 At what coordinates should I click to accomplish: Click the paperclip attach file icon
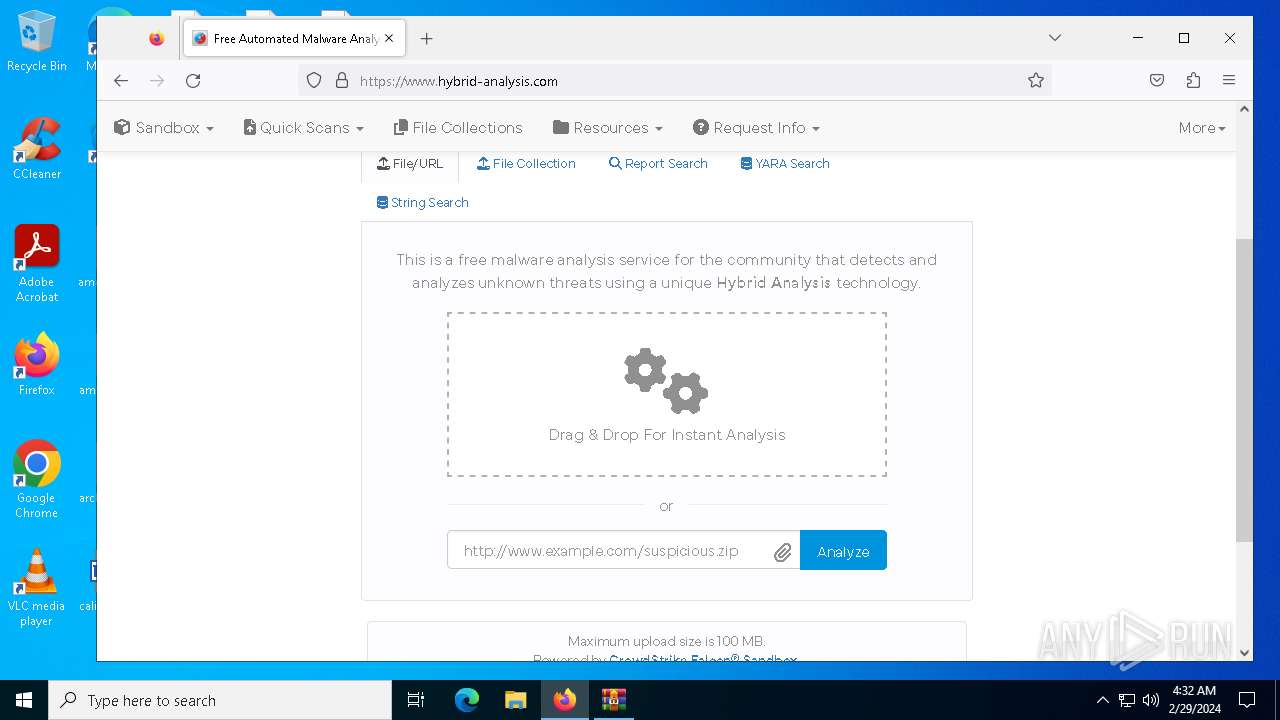(782, 552)
